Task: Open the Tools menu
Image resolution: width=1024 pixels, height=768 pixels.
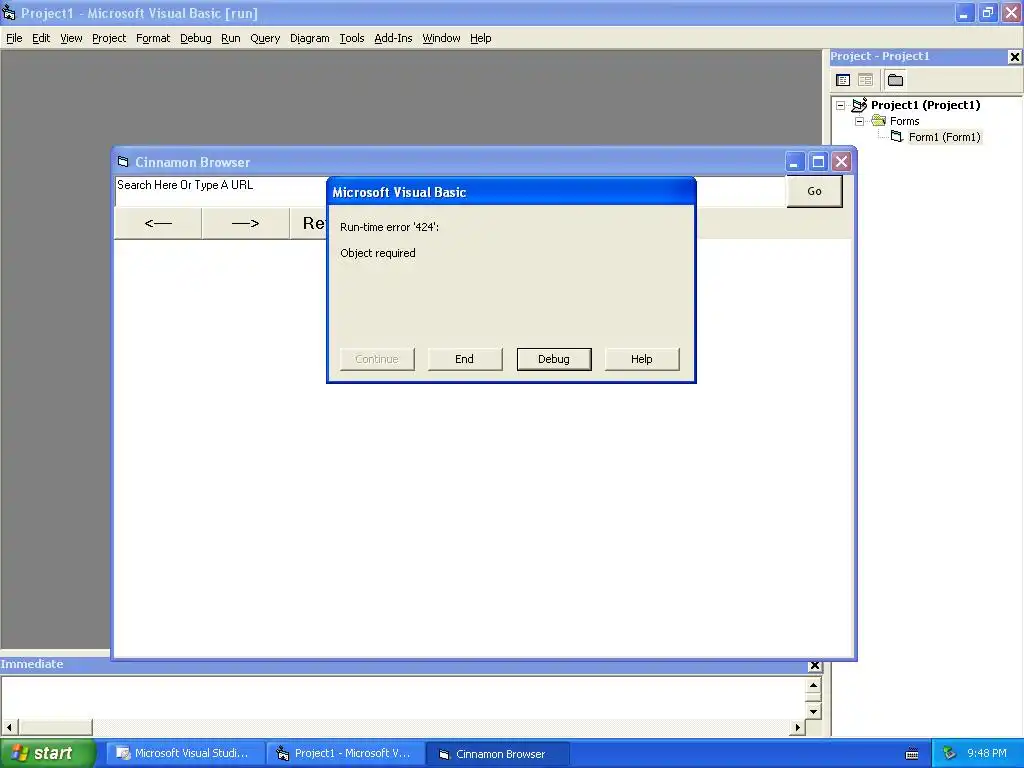Action: 351,39
